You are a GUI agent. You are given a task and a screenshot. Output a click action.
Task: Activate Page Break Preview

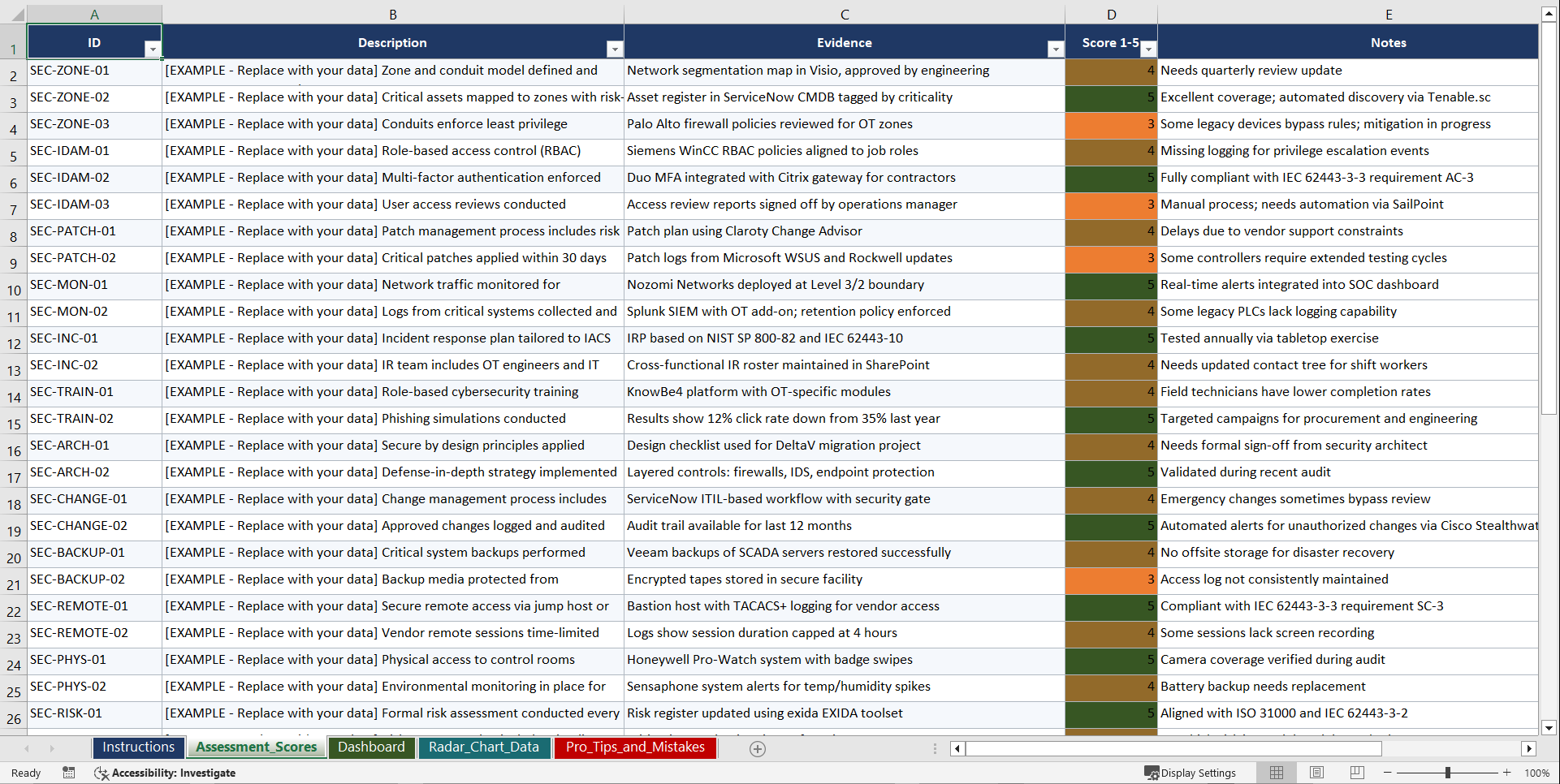pyautogui.click(x=1357, y=773)
